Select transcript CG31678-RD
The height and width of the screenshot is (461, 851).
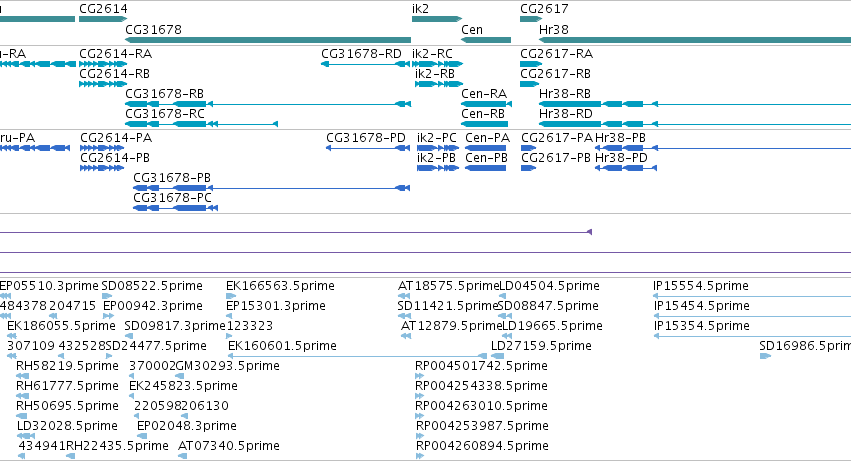[361, 54]
